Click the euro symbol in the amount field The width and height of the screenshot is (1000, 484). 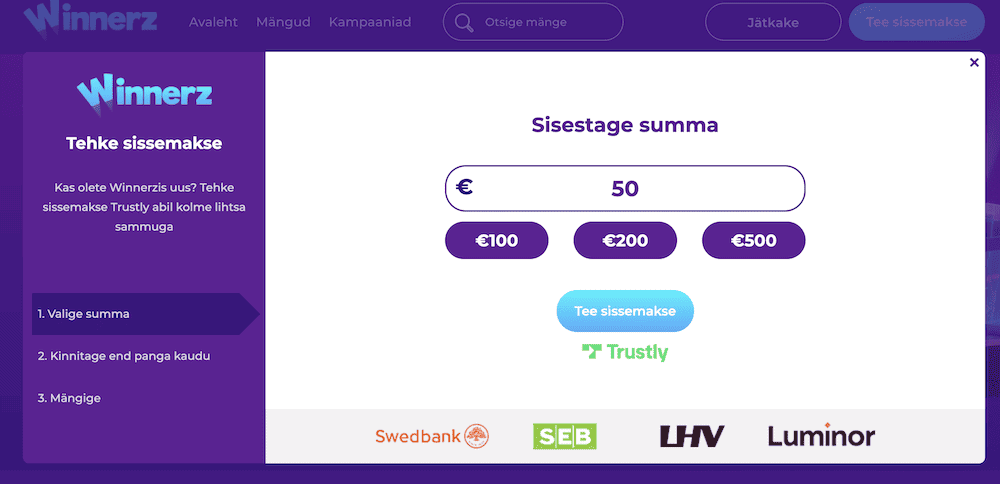(465, 187)
